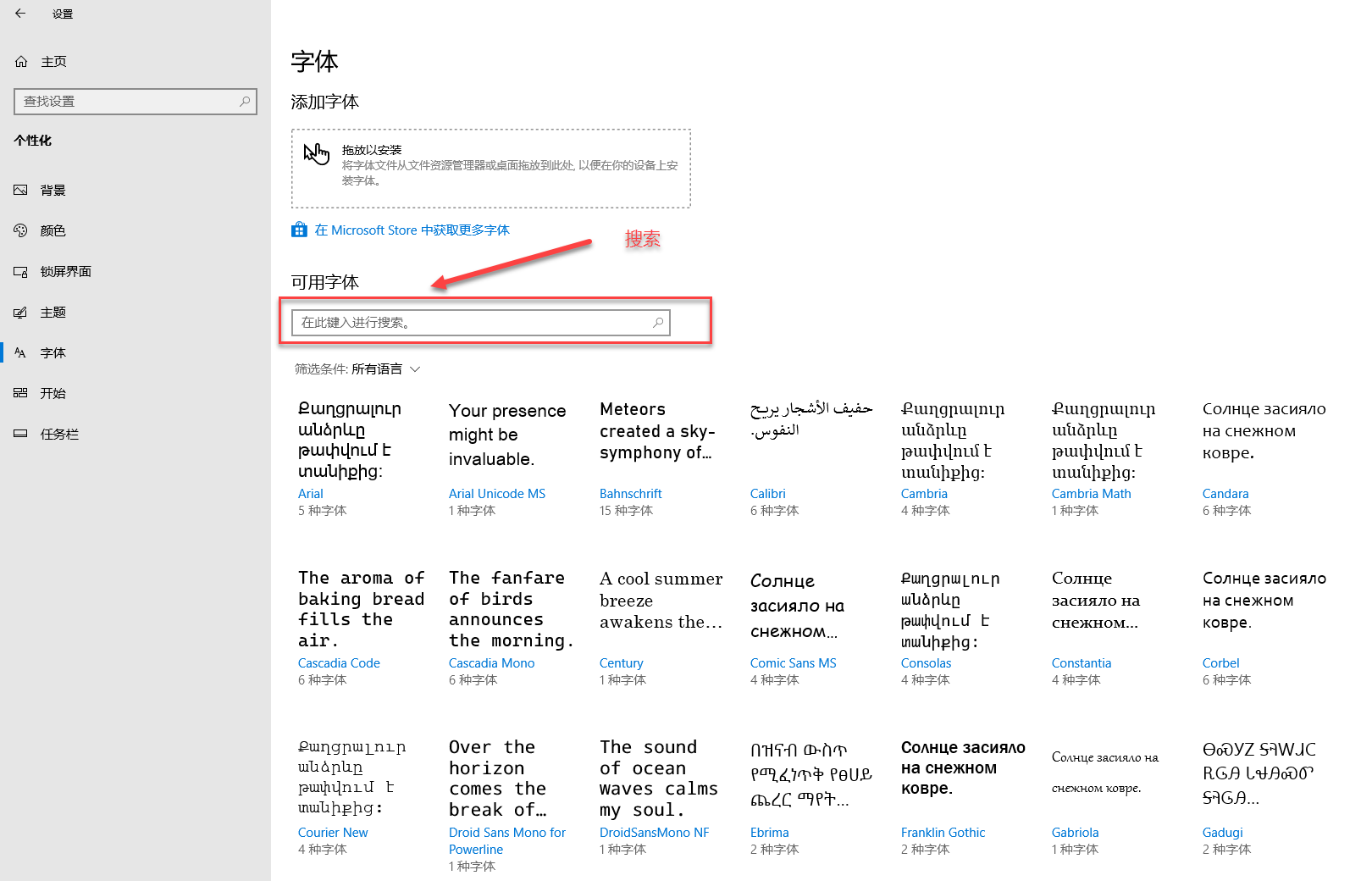Click the Franklin Gothic name link

[943, 833]
